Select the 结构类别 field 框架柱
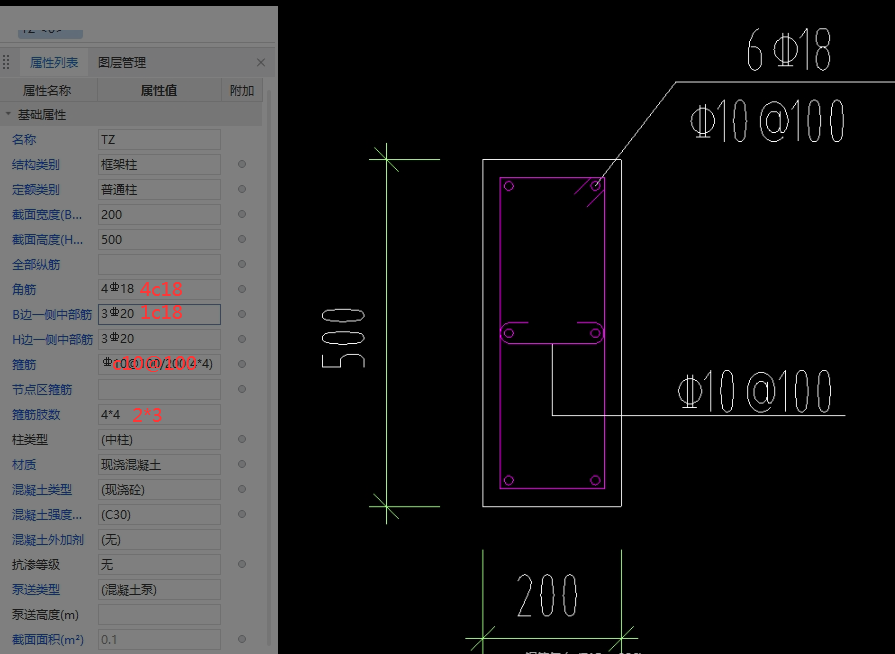895x654 pixels. point(159,165)
